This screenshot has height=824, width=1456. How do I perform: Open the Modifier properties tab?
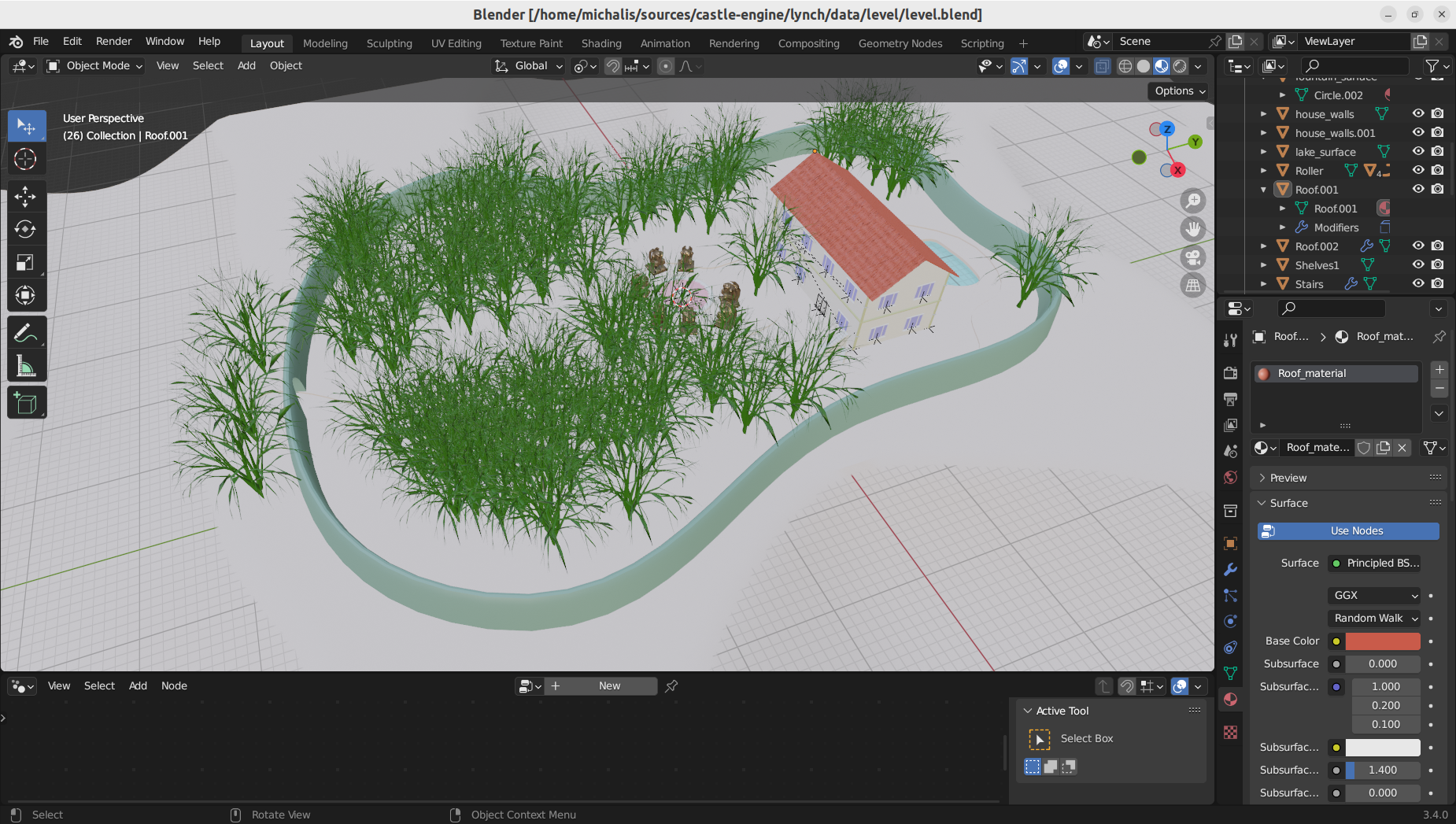(x=1231, y=569)
